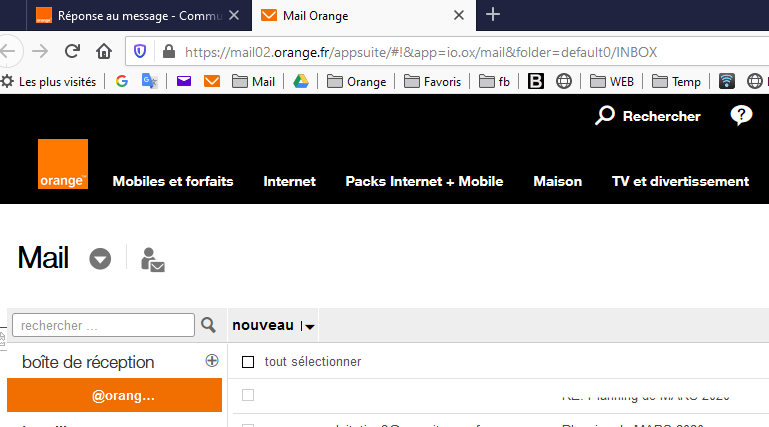The height and width of the screenshot is (427, 769).
Task: Close the Réponse au message tab
Action: pyautogui.click(x=234, y=15)
